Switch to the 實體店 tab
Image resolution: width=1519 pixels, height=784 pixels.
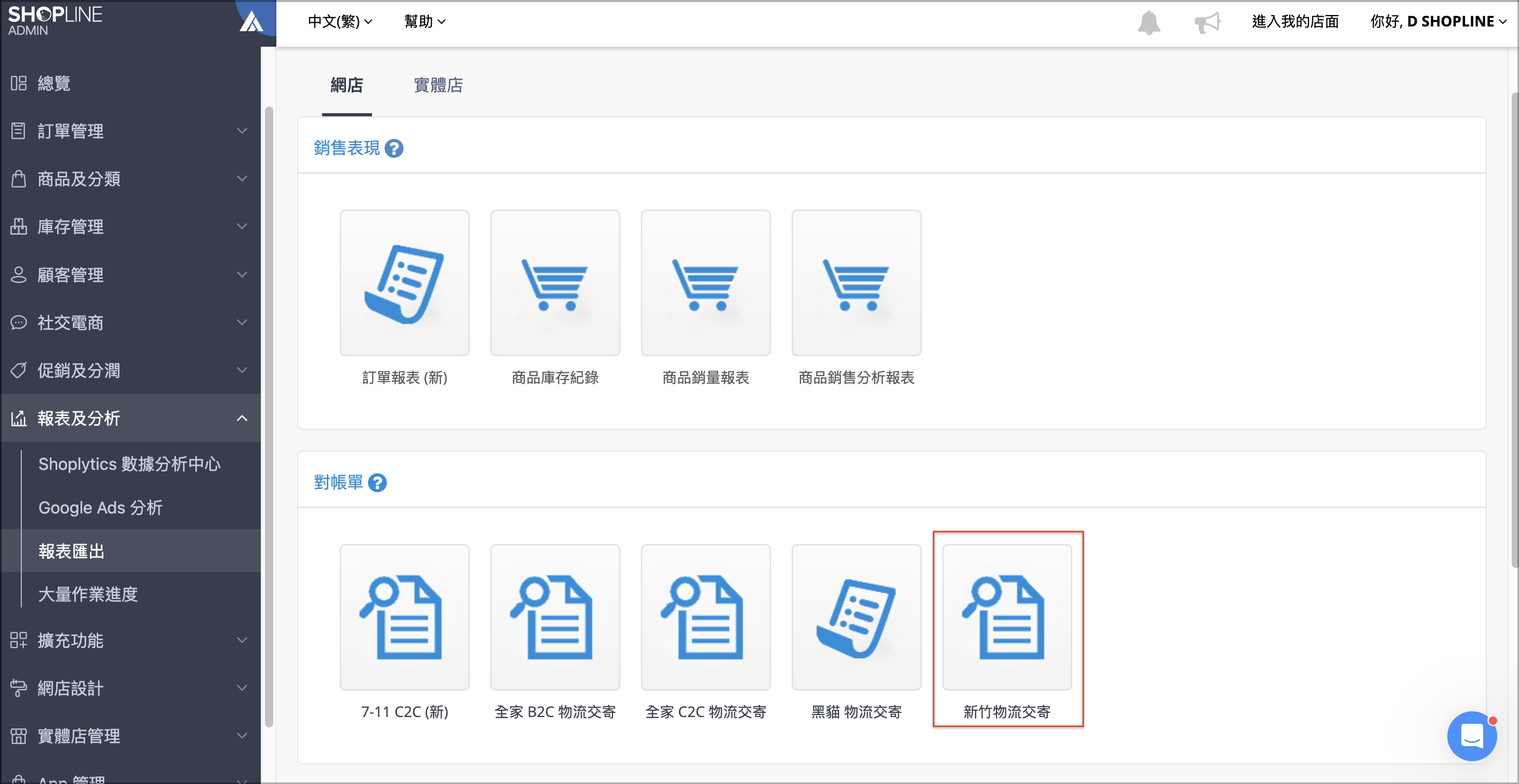[438, 86]
